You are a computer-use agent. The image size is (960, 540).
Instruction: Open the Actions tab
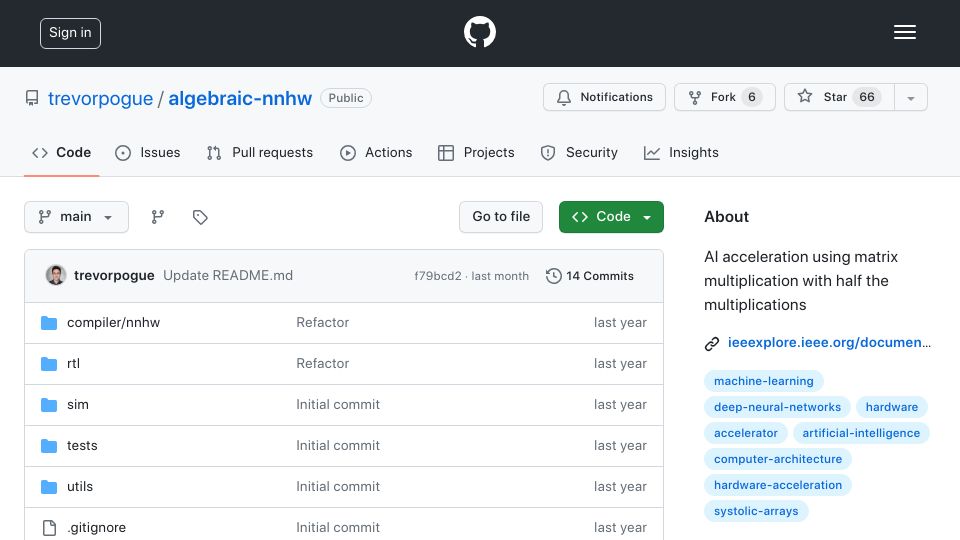(x=376, y=152)
